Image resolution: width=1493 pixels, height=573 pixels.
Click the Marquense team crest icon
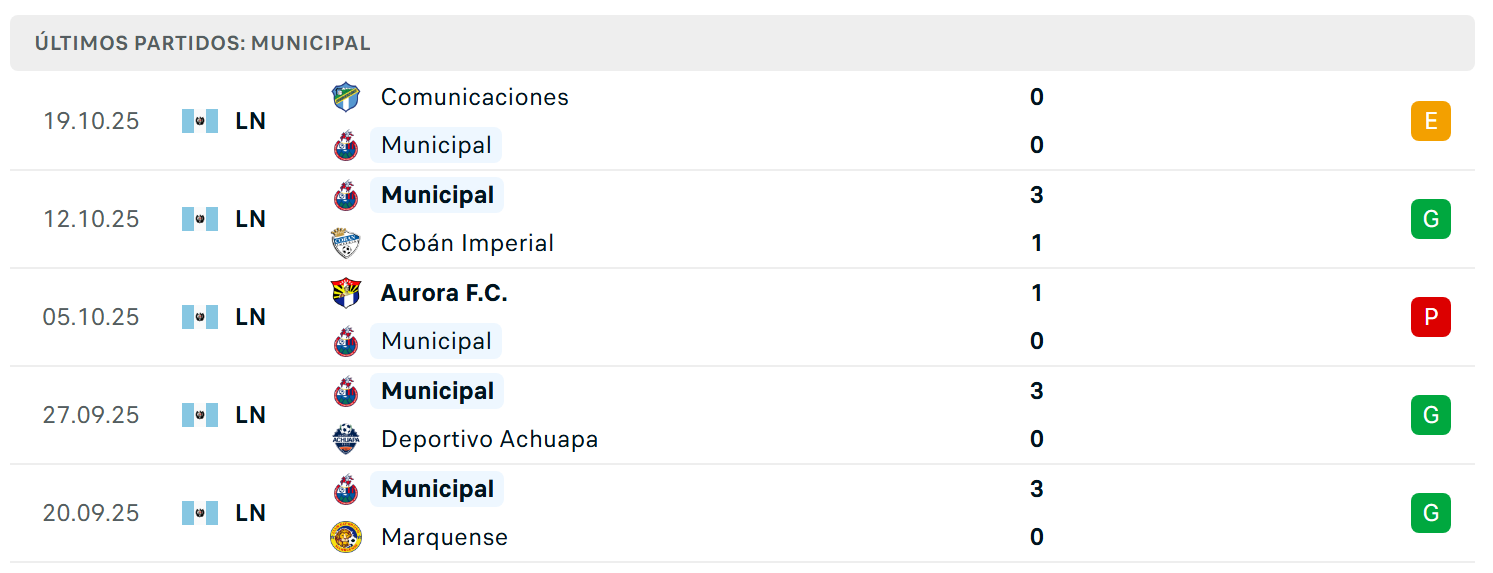click(x=346, y=537)
